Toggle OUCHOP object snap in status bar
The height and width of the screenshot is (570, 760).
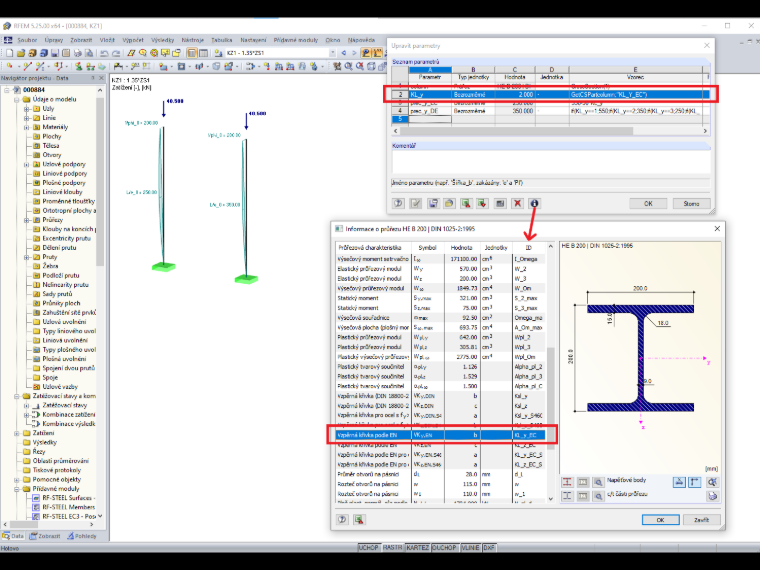point(444,548)
